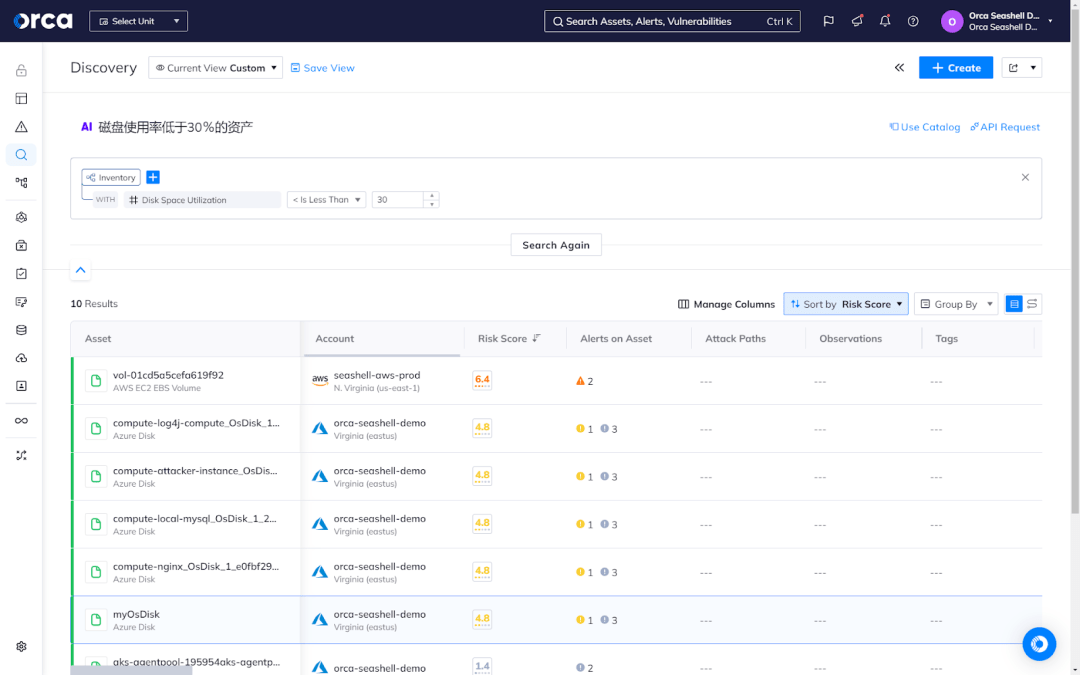The width and height of the screenshot is (1080, 675).
Task: Open the lock icon in sidebar
Action: [21, 70]
